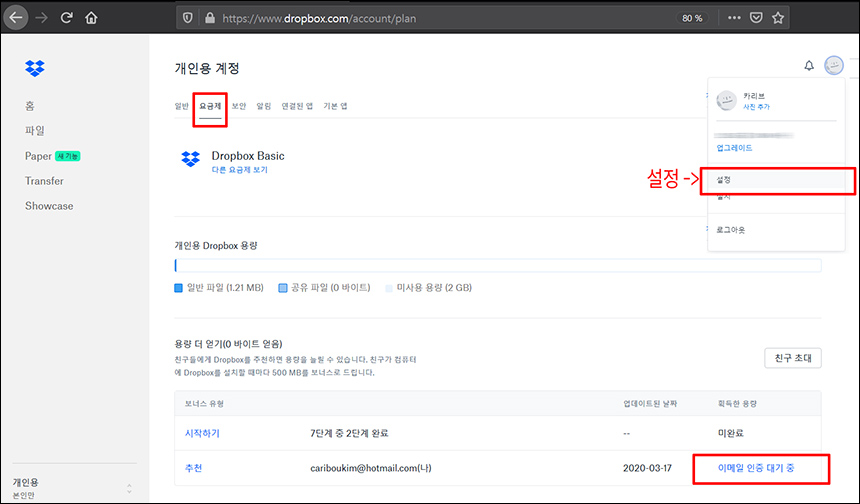Image resolution: width=860 pixels, height=504 pixels.
Task: Switch to the 알림 tab
Action: 264,106
